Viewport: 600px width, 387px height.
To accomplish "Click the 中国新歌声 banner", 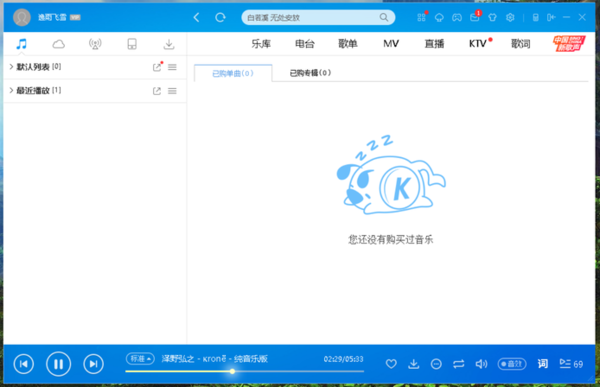I will (x=569, y=43).
